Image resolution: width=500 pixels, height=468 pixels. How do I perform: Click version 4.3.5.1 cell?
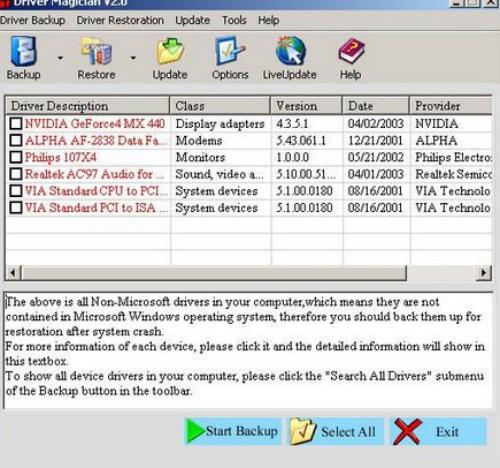point(292,124)
